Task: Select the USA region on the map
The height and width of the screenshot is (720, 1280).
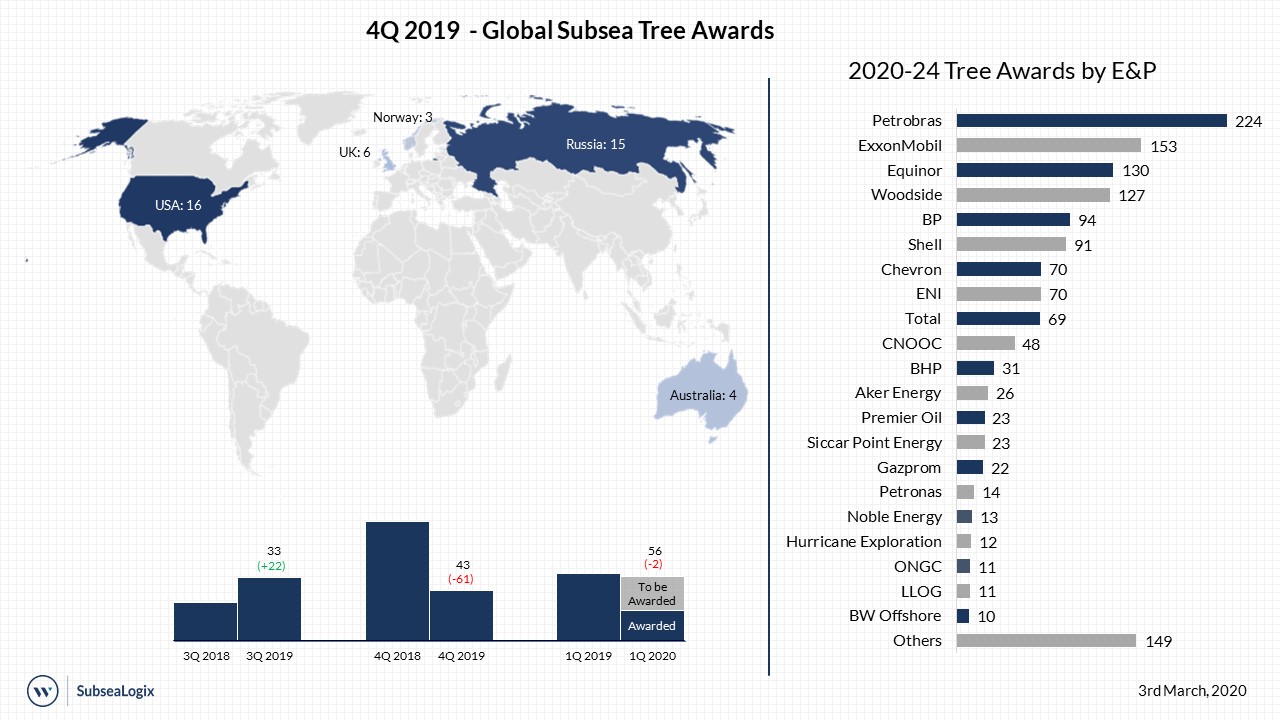Action: (x=180, y=205)
